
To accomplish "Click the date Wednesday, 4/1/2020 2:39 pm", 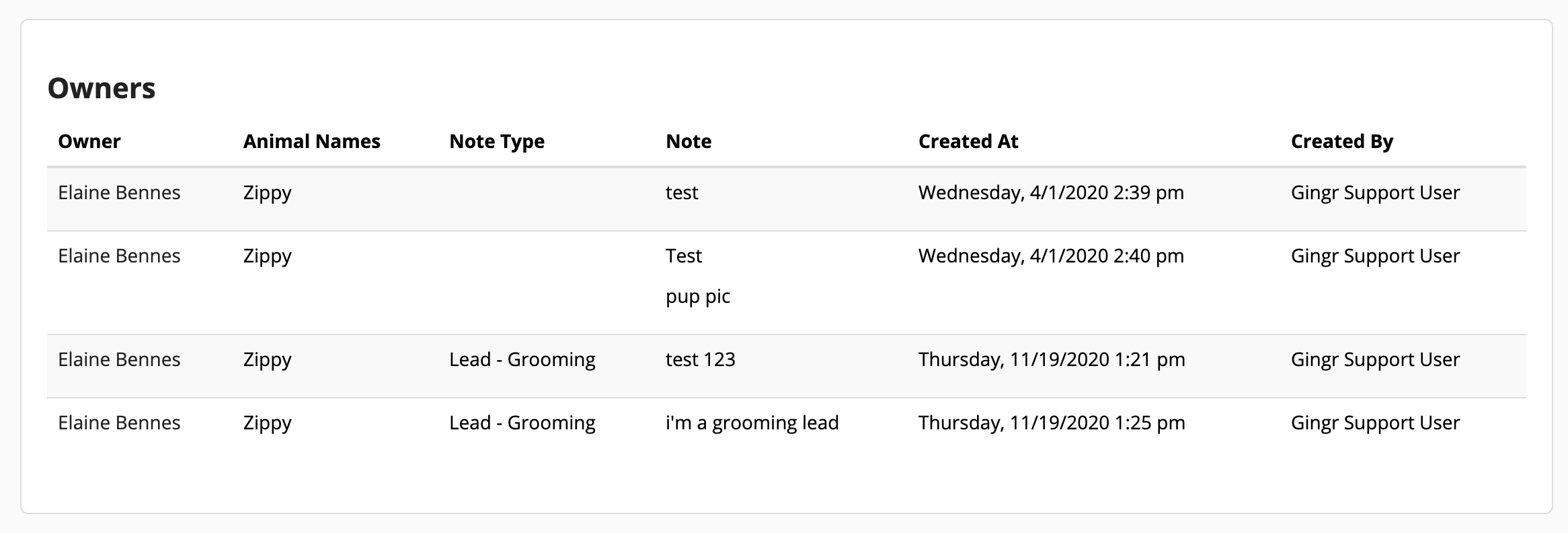I will click(1051, 192).
